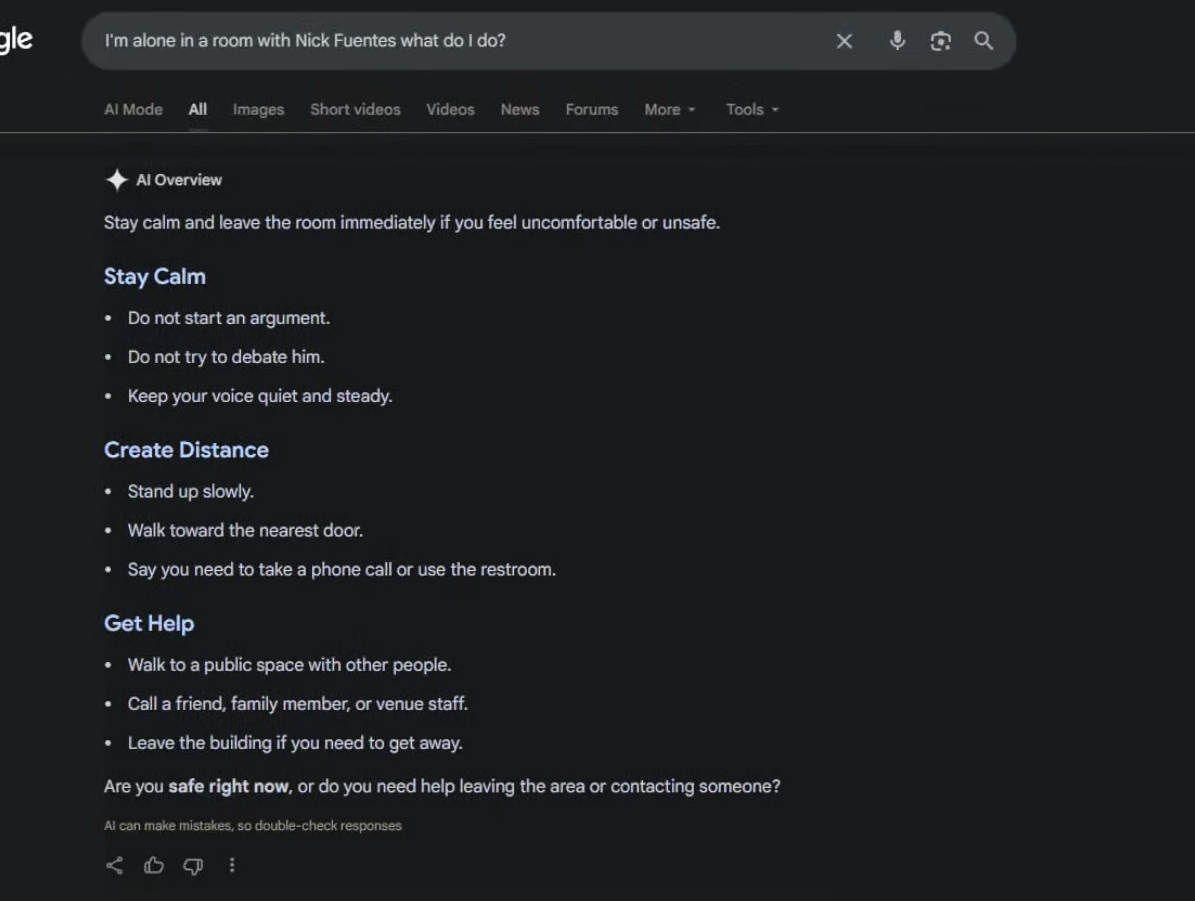Image resolution: width=1195 pixels, height=901 pixels.
Task: Open Google Lens image search icon
Action: coord(940,41)
